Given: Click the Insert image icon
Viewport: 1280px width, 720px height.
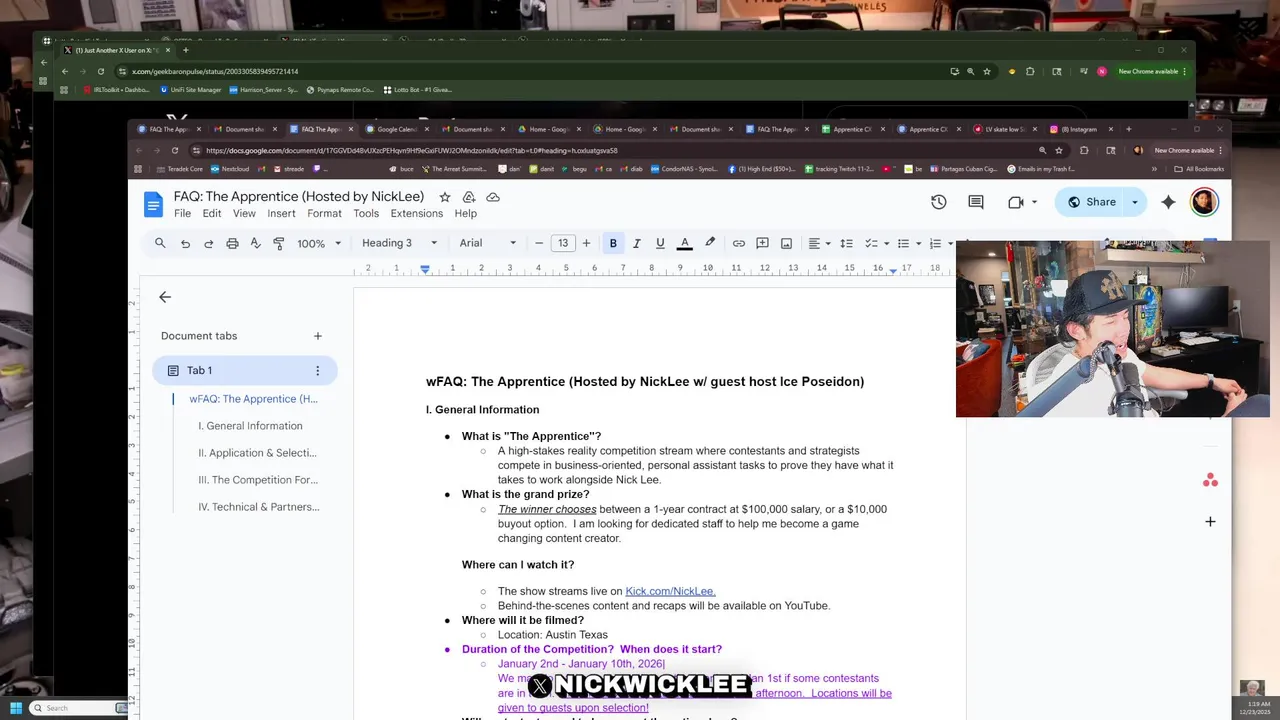Looking at the screenshot, I should coord(786,243).
